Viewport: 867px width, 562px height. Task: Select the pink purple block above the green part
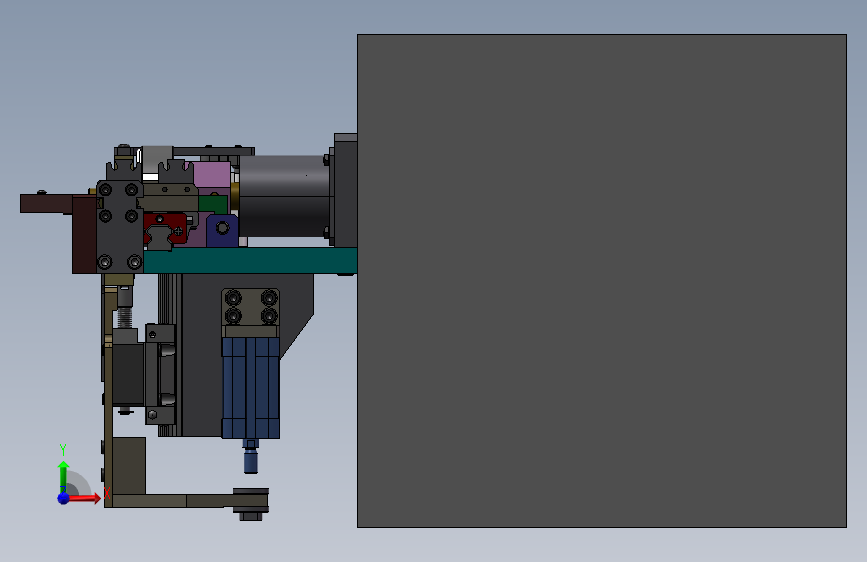[212, 175]
